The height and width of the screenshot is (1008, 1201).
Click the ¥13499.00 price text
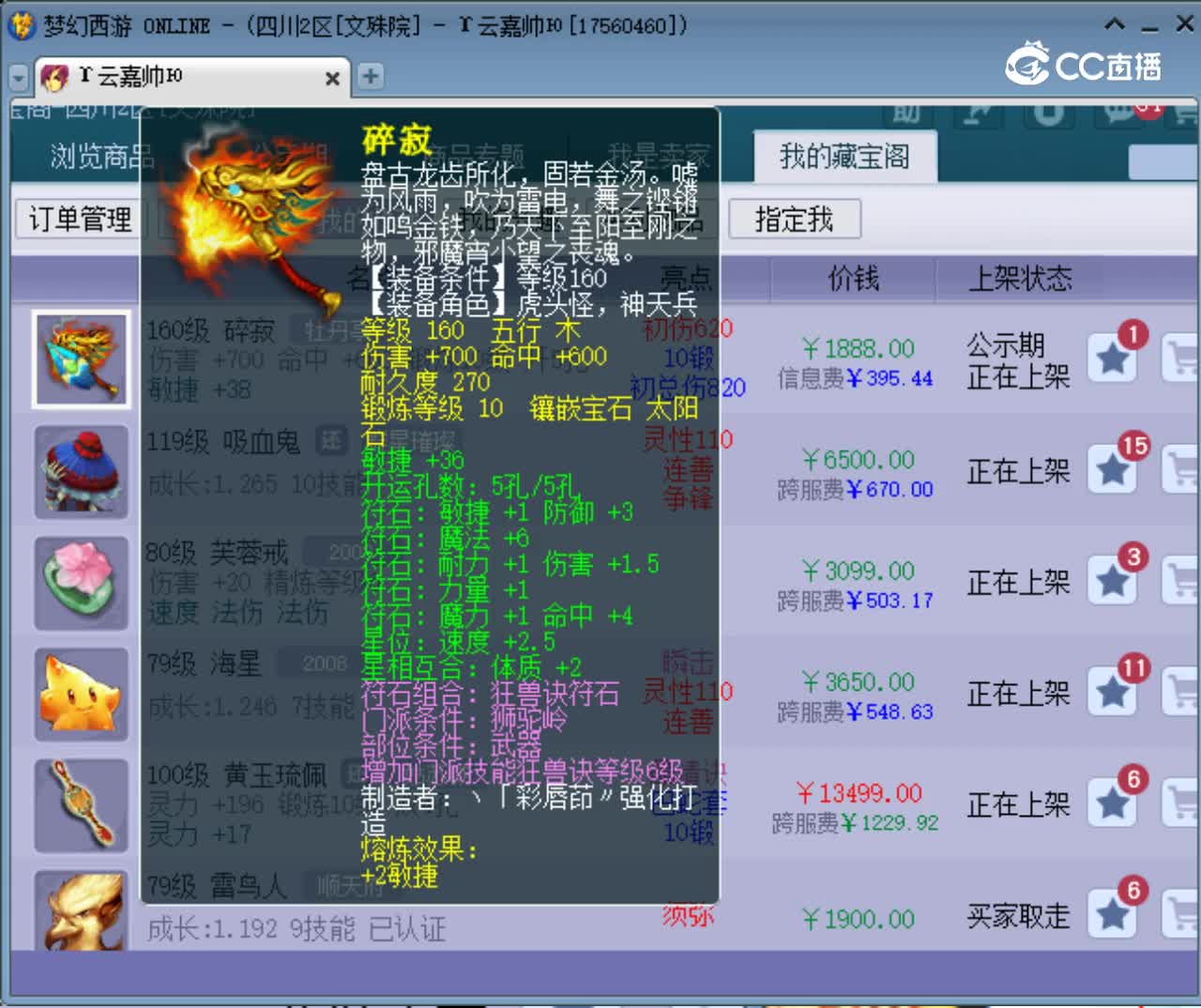[859, 793]
